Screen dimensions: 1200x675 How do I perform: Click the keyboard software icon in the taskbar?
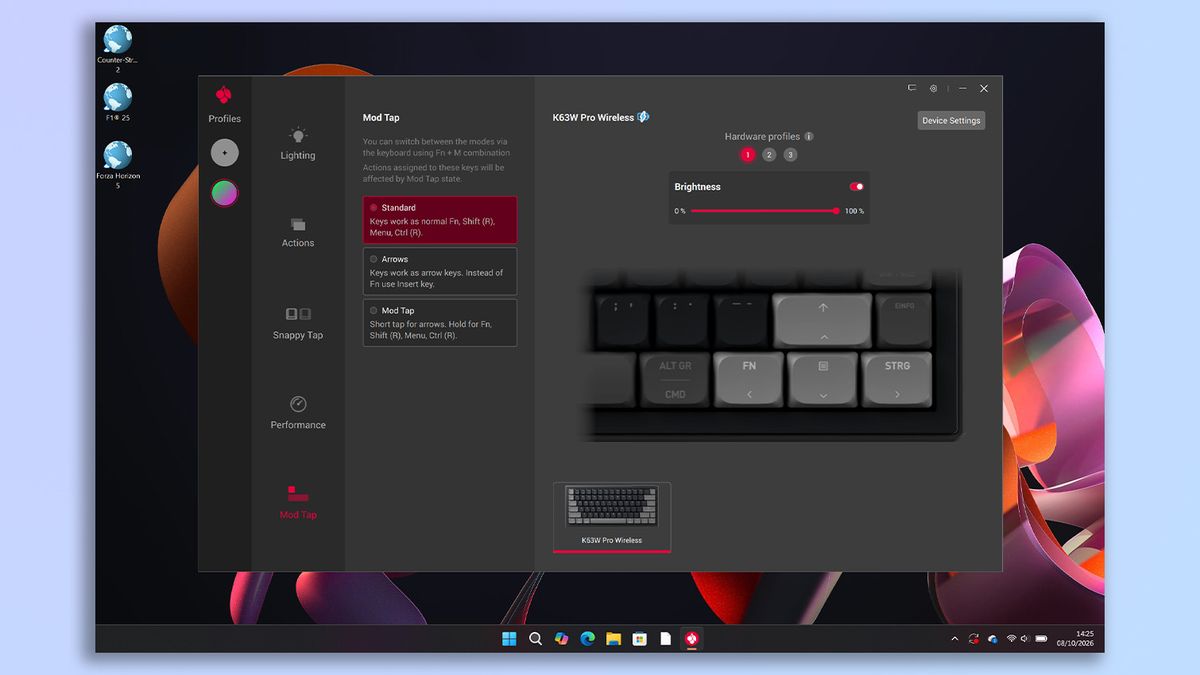(x=691, y=639)
